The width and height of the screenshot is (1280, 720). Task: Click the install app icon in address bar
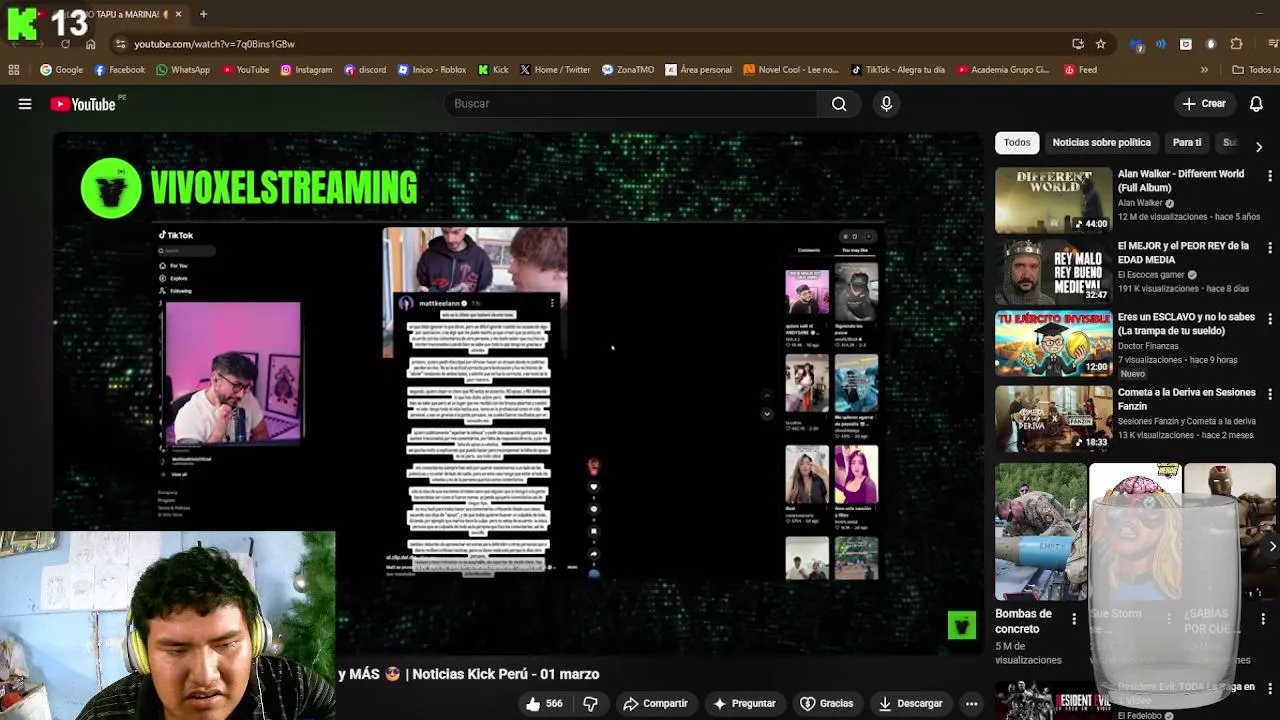(1077, 44)
